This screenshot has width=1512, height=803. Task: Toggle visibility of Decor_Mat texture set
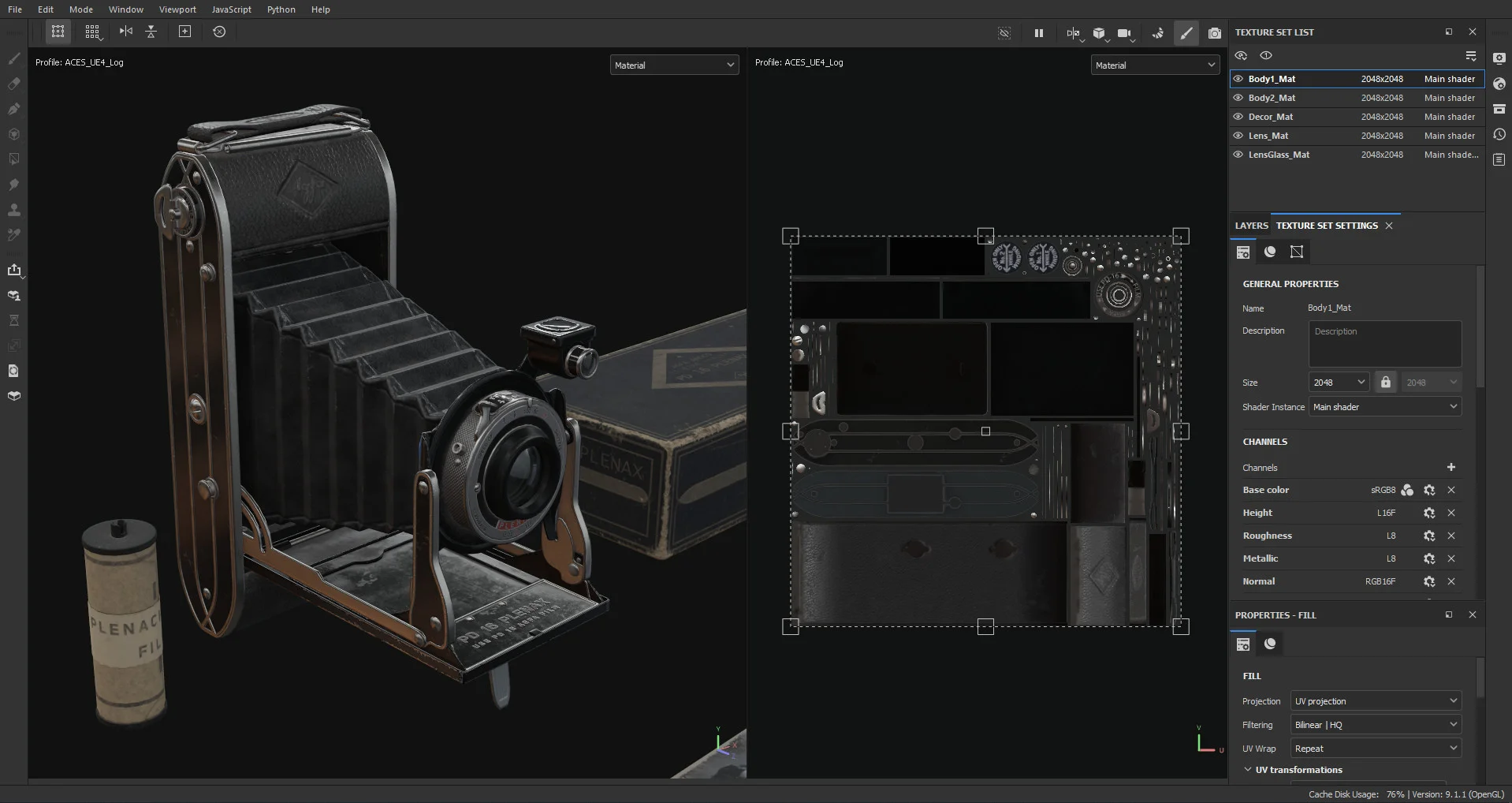pos(1238,117)
